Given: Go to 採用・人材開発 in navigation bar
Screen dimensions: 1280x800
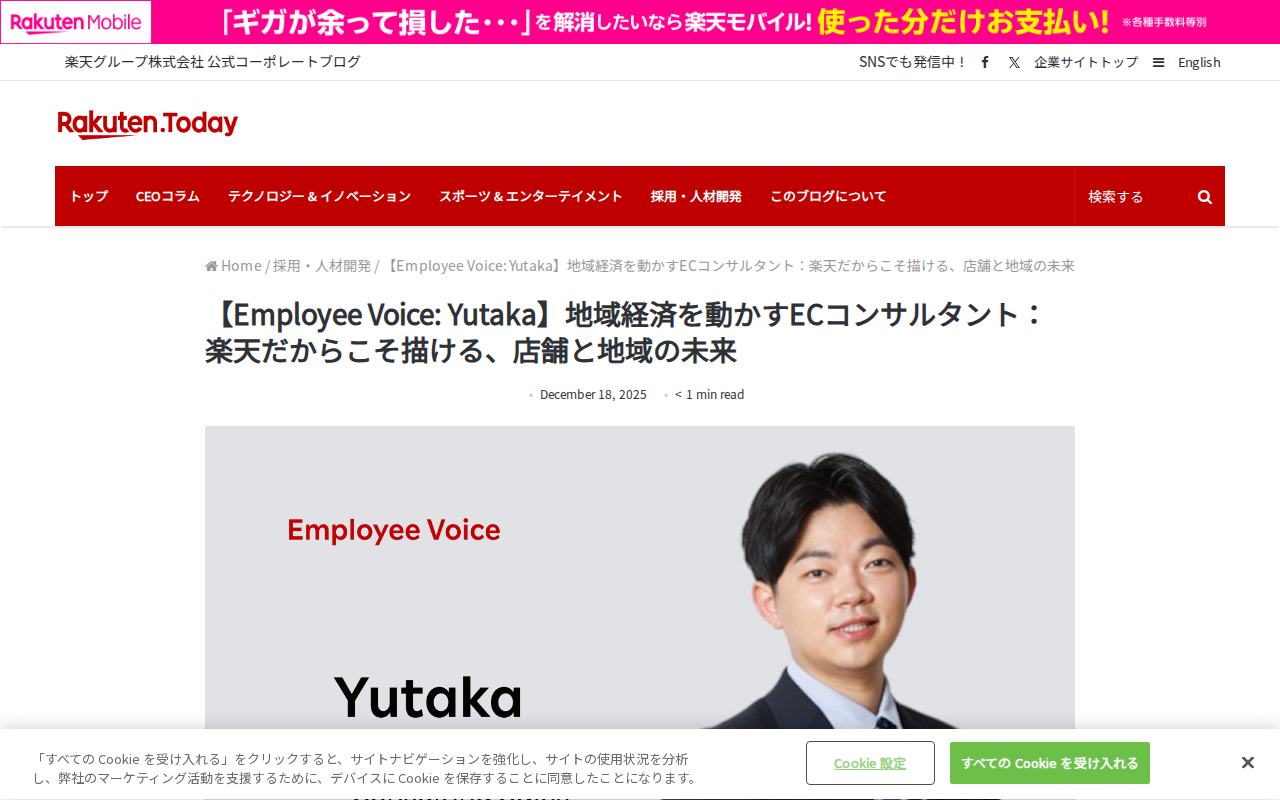Looking at the screenshot, I should click(x=696, y=196).
